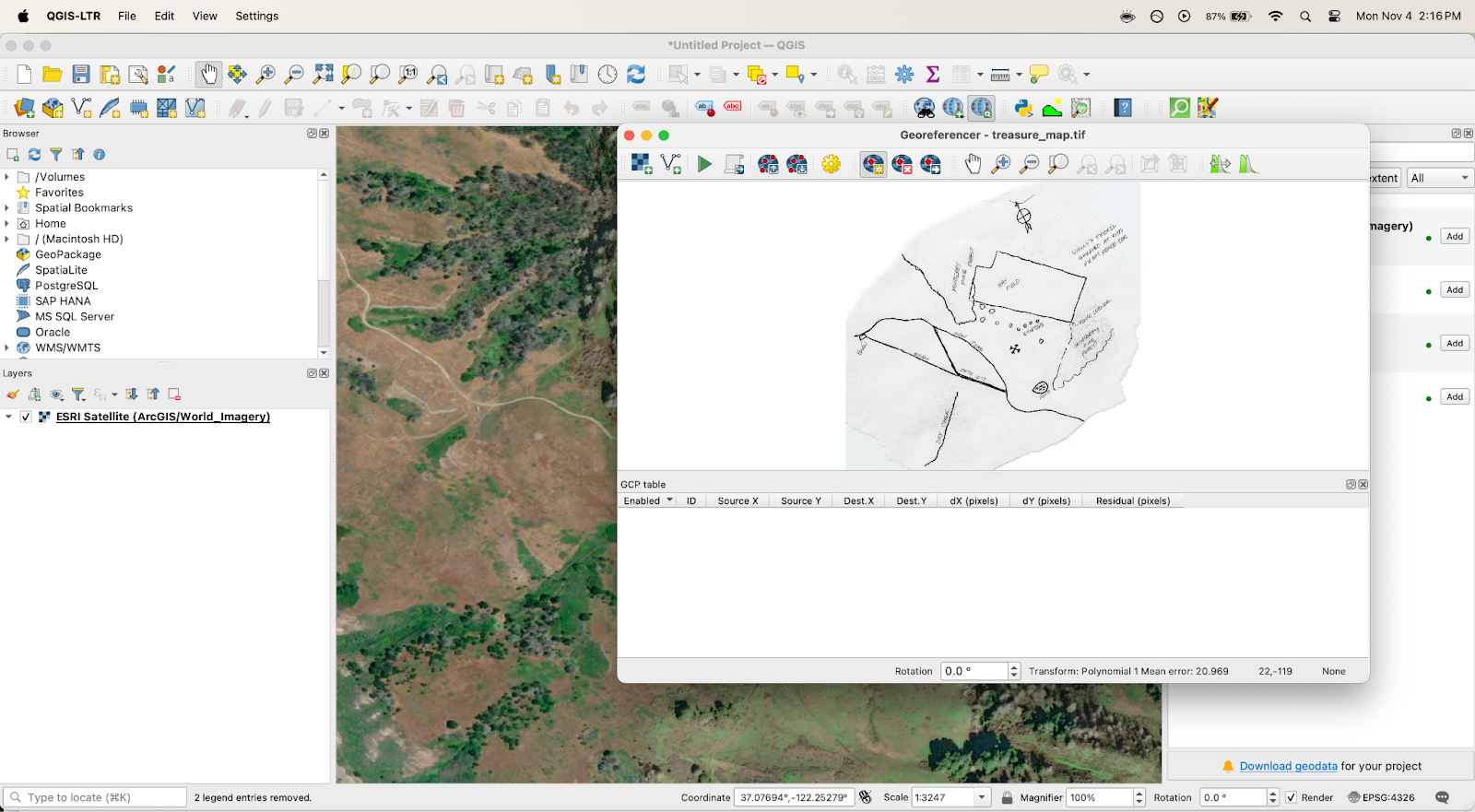1475x812 pixels.
Task: Toggle the Render checkbox in status bar
Action: tap(1291, 797)
